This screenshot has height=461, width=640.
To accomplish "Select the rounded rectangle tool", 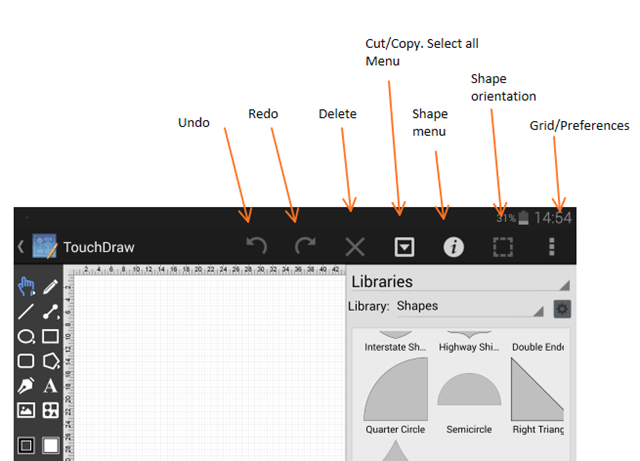I will (x=26, y=361).
